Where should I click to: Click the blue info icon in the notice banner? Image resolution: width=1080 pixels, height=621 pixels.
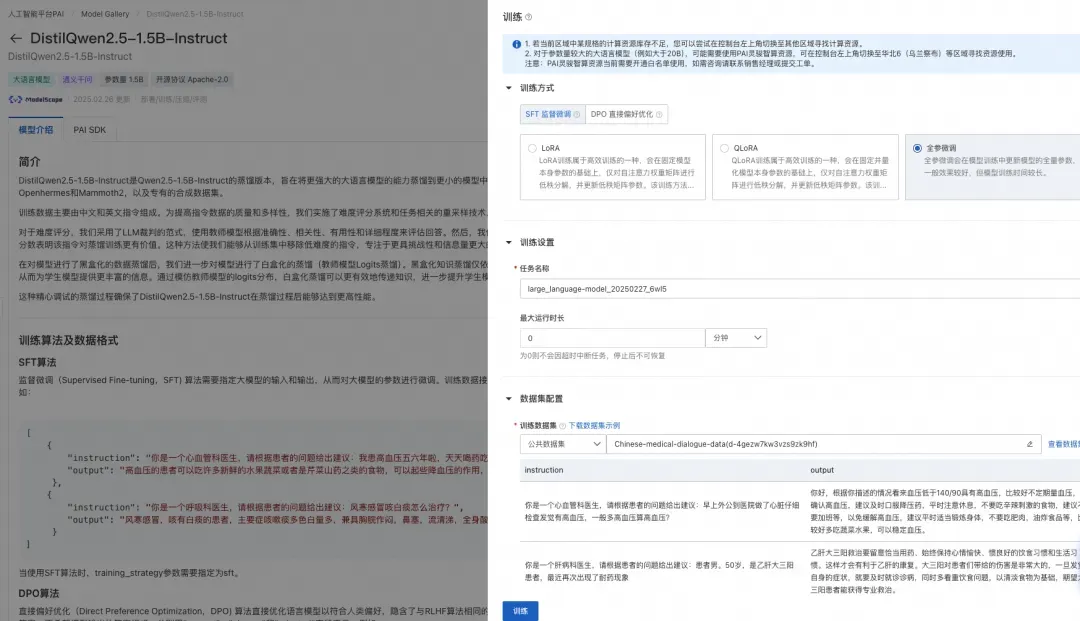point(516,44)
